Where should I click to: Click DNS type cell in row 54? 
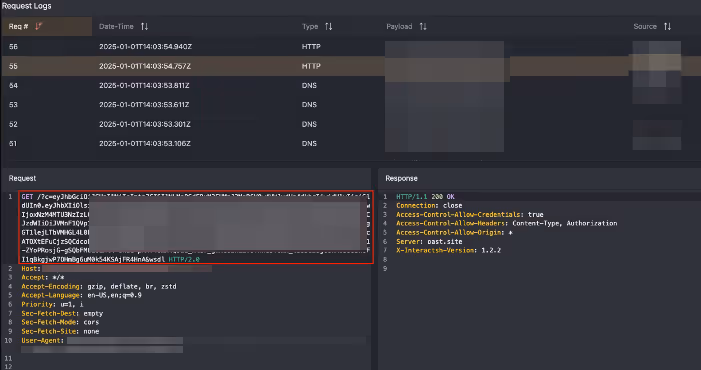coord(309,85)
